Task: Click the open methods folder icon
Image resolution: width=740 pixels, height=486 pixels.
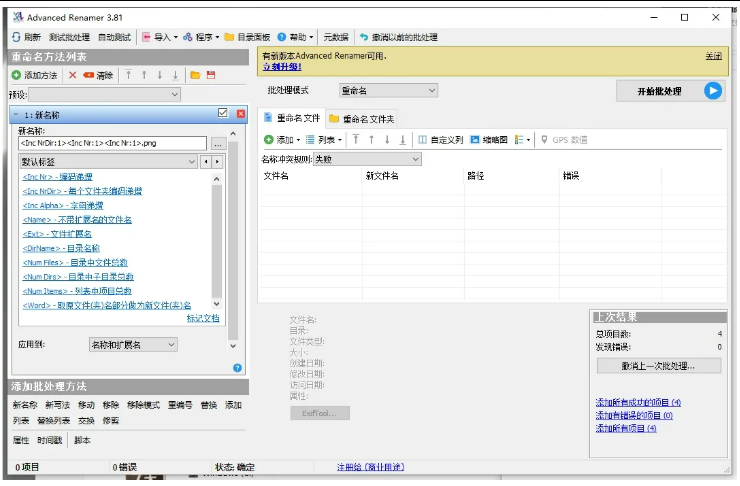Action: [x=195, y=75]
